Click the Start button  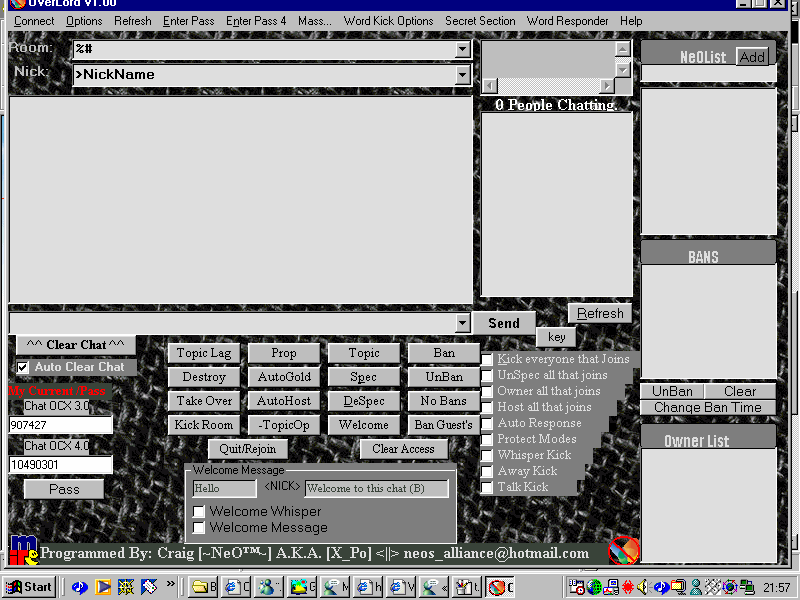(30, 587)
